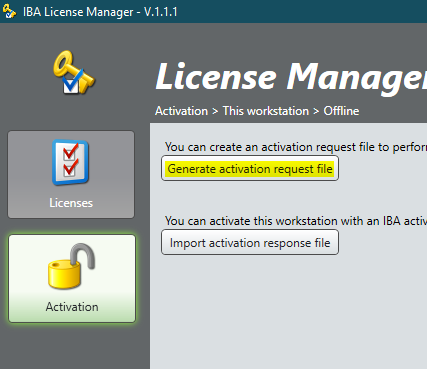Click Generate activation request file button
This screenshot has width=427, height=369.
click(x=250, y=169)
